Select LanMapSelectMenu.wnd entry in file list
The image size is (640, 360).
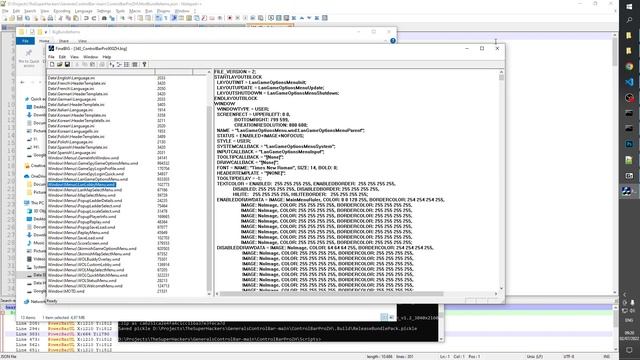coord(85,190)
